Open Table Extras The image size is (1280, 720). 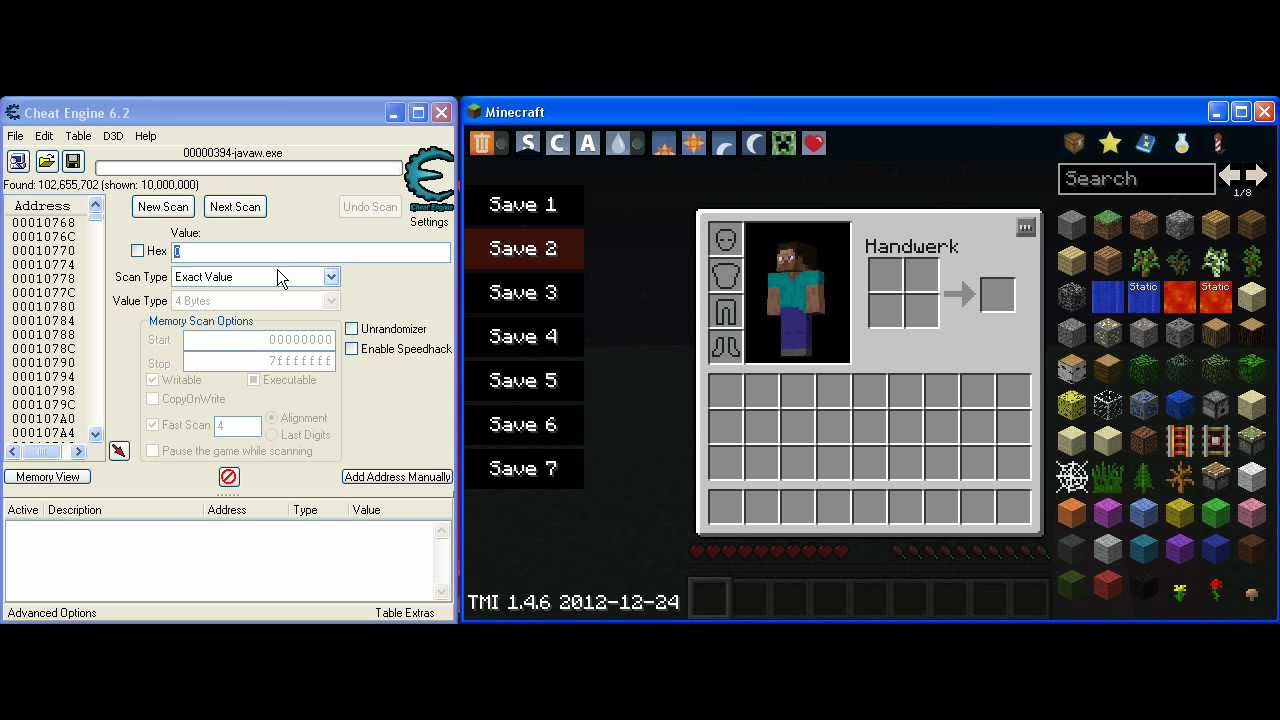(405, 613)
